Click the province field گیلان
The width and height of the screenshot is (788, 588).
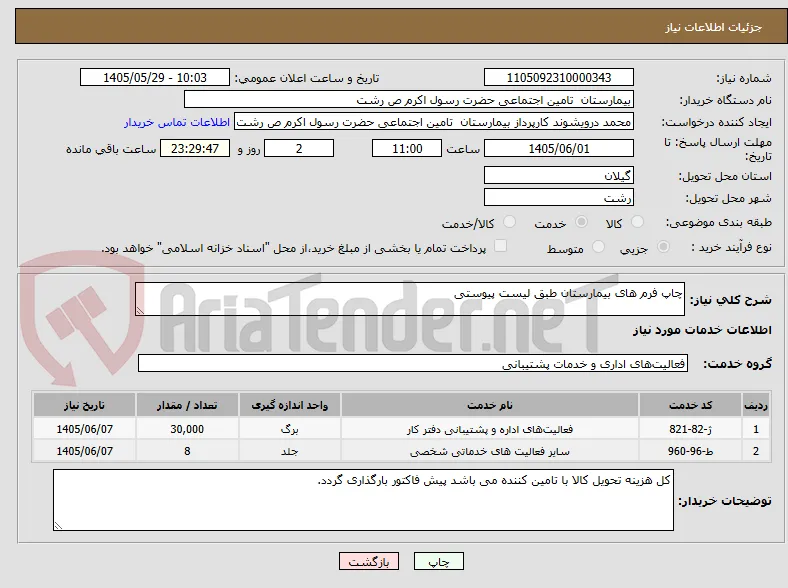pos(559,175)
